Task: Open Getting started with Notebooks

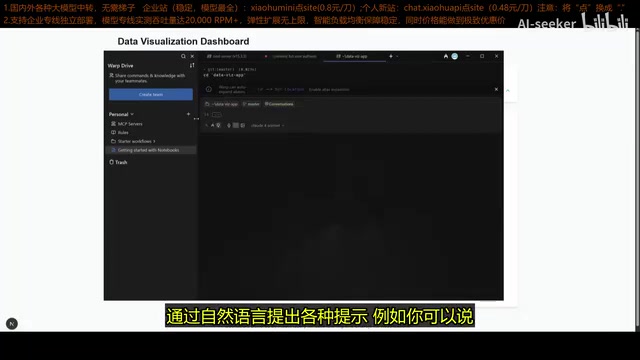Action: (x=151, y=150)
